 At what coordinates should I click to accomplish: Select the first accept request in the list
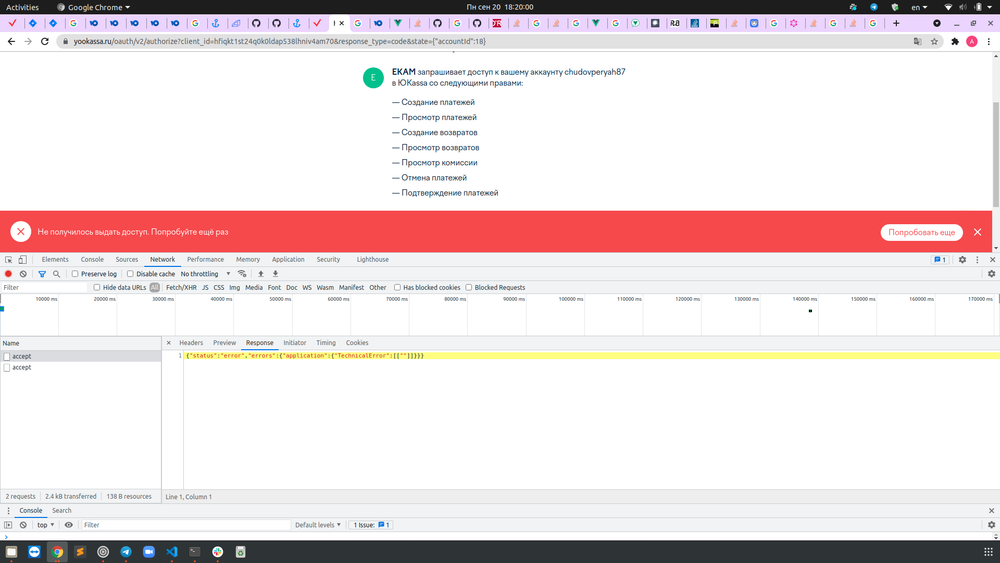coord(22,356)
